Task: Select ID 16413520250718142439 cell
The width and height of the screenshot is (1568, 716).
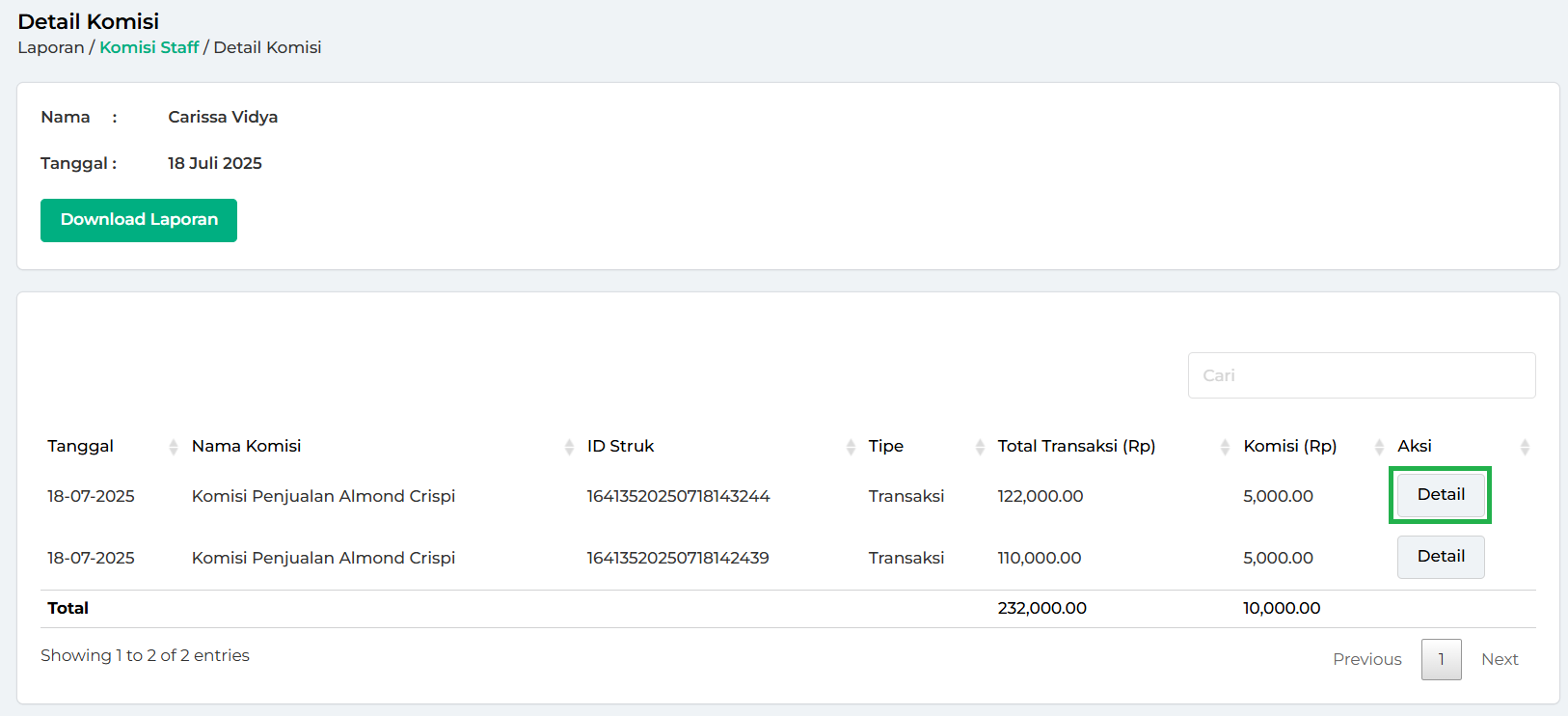Action: click(678, 558)
